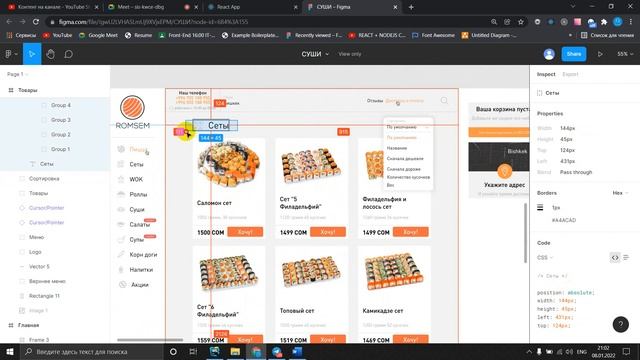This screenshot has height=360, width=640.
Task: Click the Present play icon
Action: 600,54
